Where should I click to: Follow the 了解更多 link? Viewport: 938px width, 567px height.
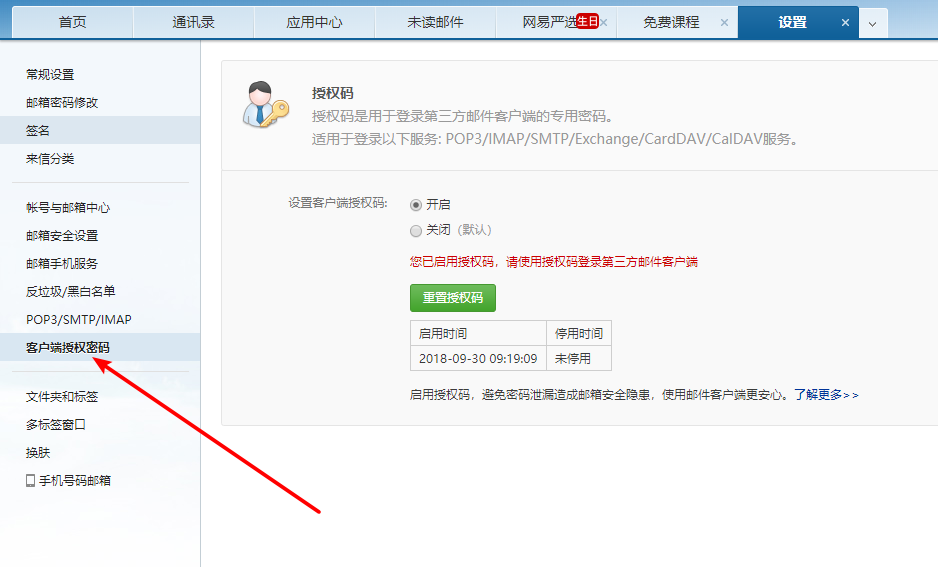(826, 395)
